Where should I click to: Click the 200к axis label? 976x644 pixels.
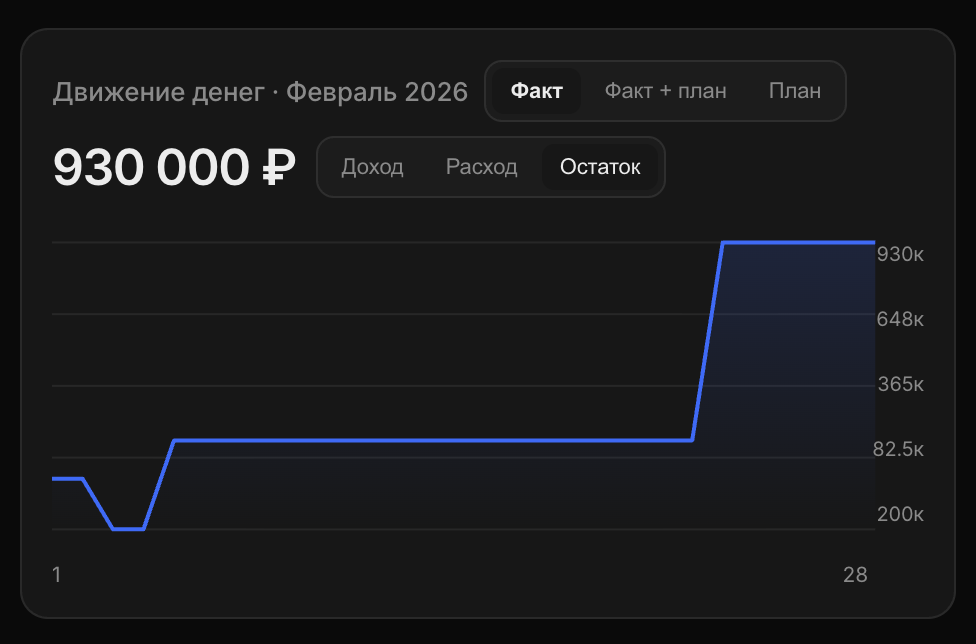tap(900, 514)
